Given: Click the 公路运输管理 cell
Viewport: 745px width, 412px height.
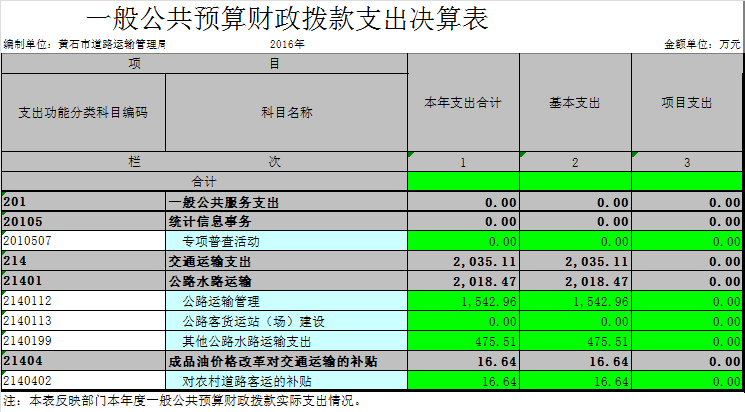Looking at the screenshot, I should coord(286,301).
